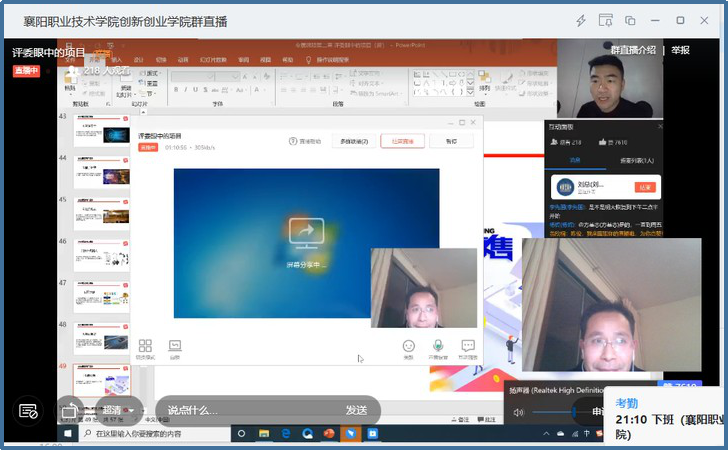Open File Explorer from shared taskbar

click(x=264, y=433)
